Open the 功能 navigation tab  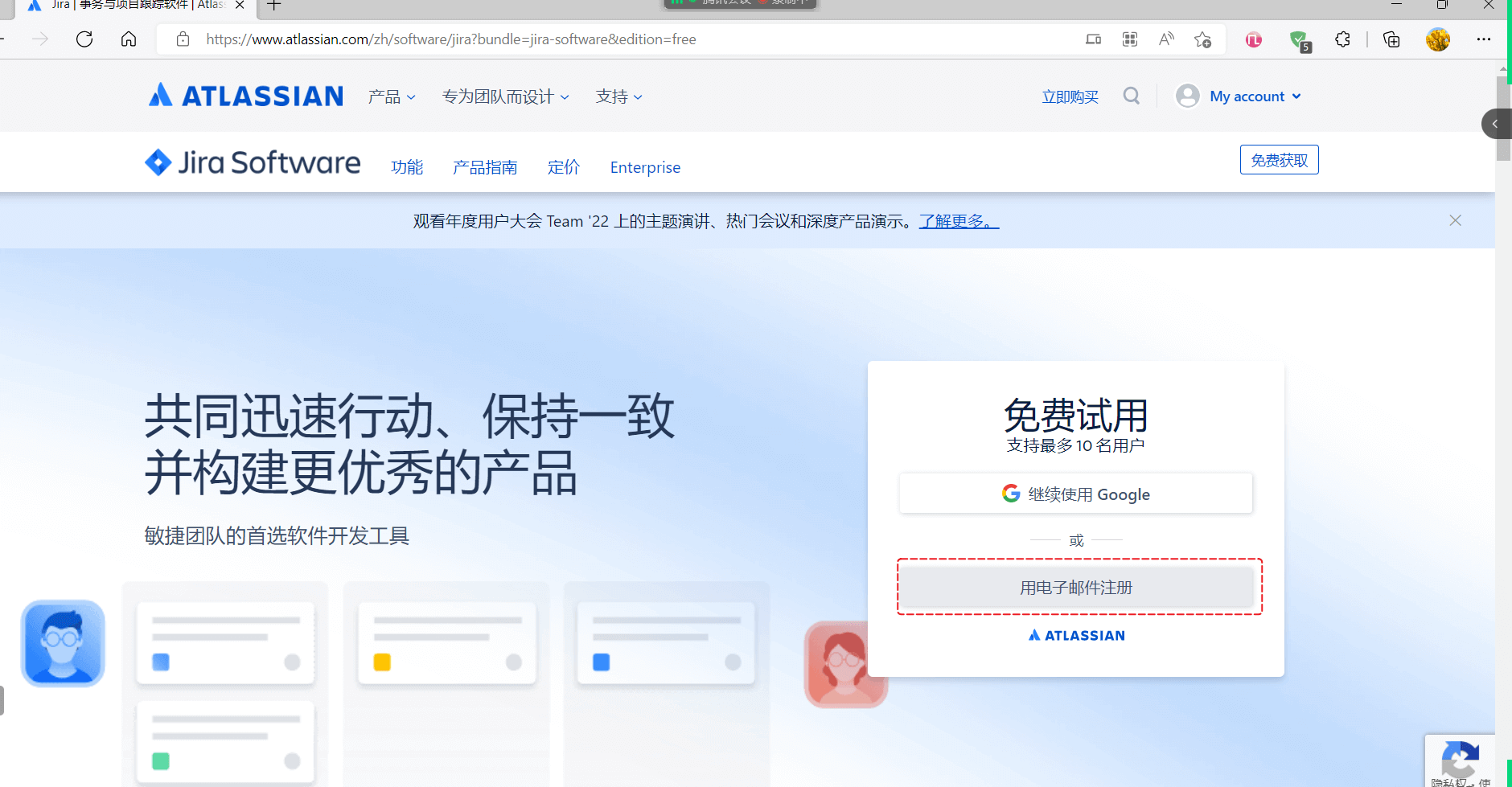click(x=407, y=167)
